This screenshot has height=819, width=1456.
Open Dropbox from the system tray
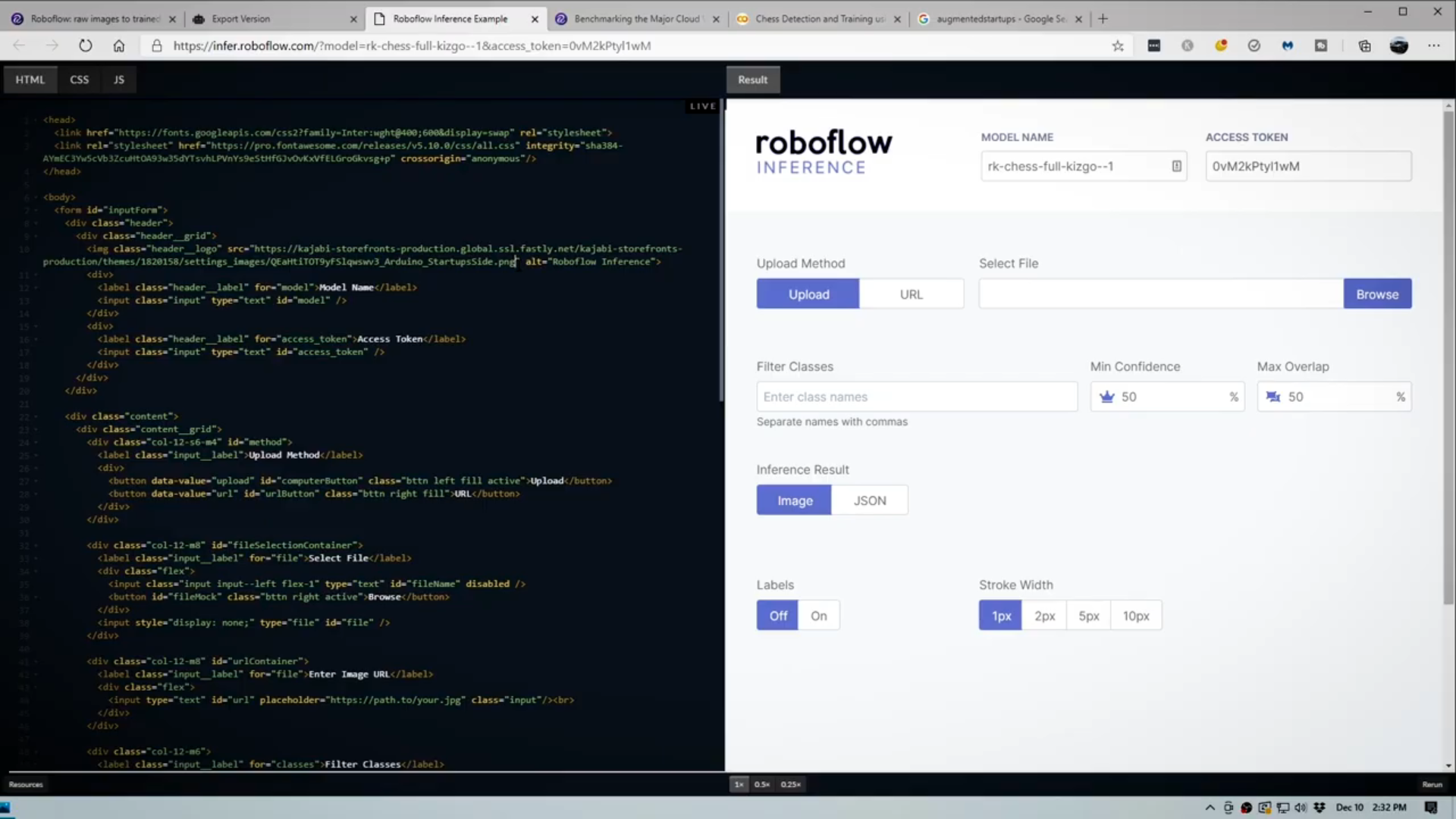[x=1319, y=808]
